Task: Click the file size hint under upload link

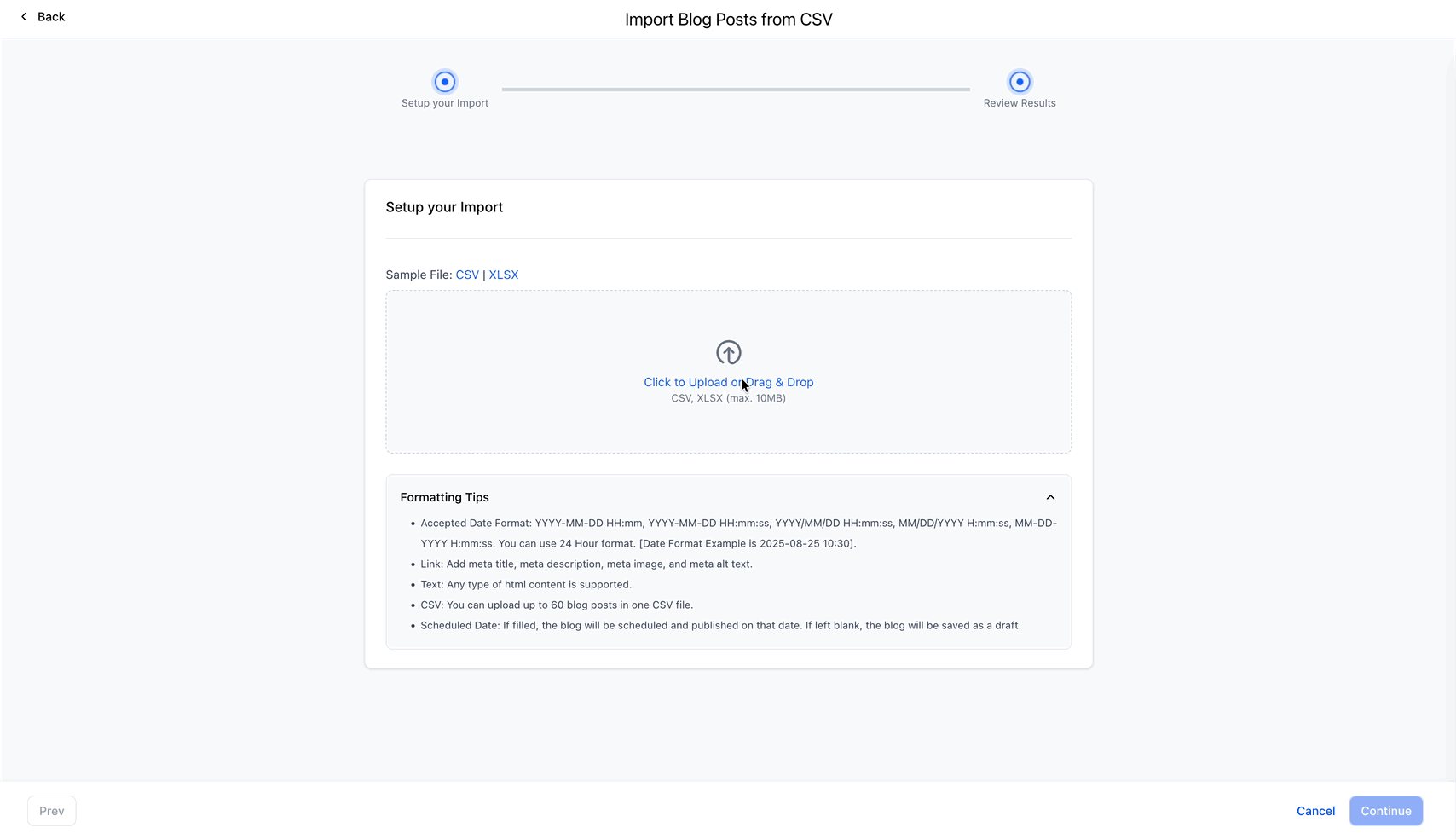Action: [728, 398]
